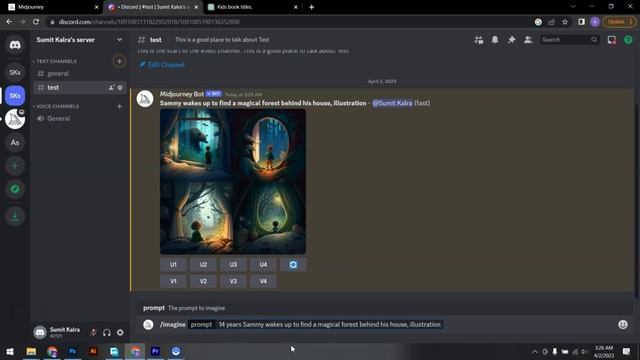Screen dimensions: 640x360
Task: Open the Midjourney sailboat server icon
Action: (x=15, y=119)
